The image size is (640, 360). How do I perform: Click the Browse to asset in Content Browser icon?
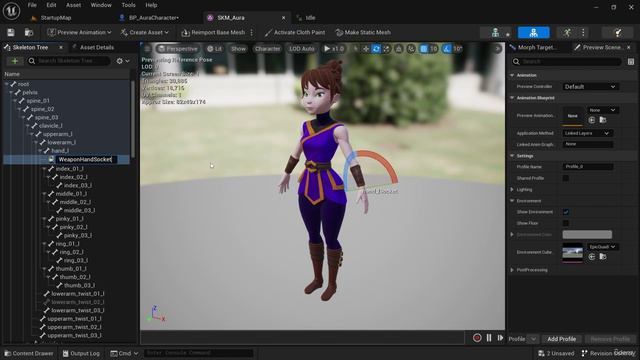[29, 32]
